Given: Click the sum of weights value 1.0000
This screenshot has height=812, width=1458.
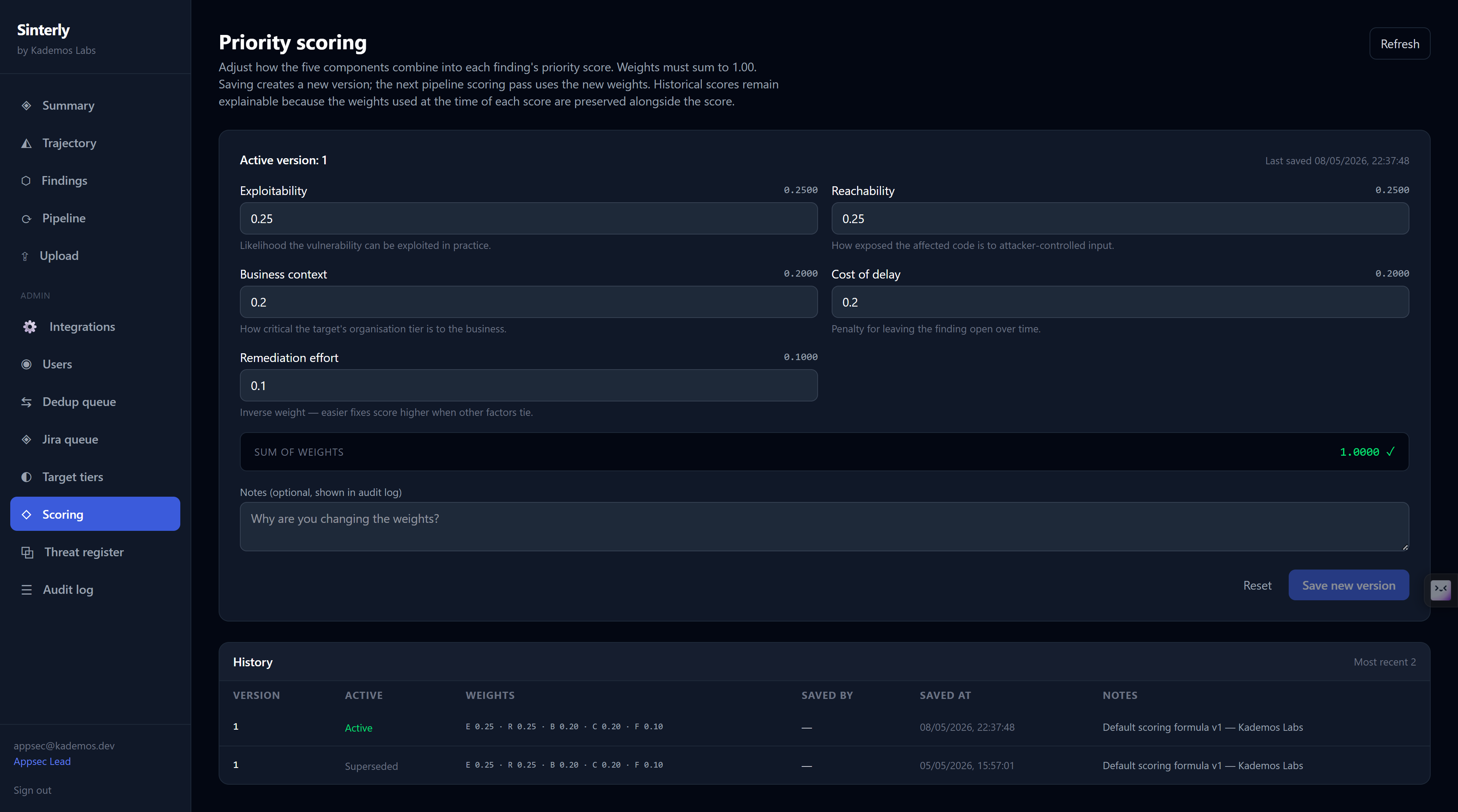Looking at the screenshot, I should point(1359,452).
